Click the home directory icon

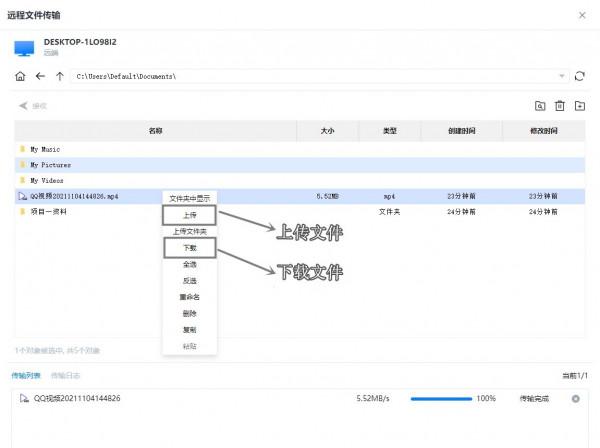[21, 76]
